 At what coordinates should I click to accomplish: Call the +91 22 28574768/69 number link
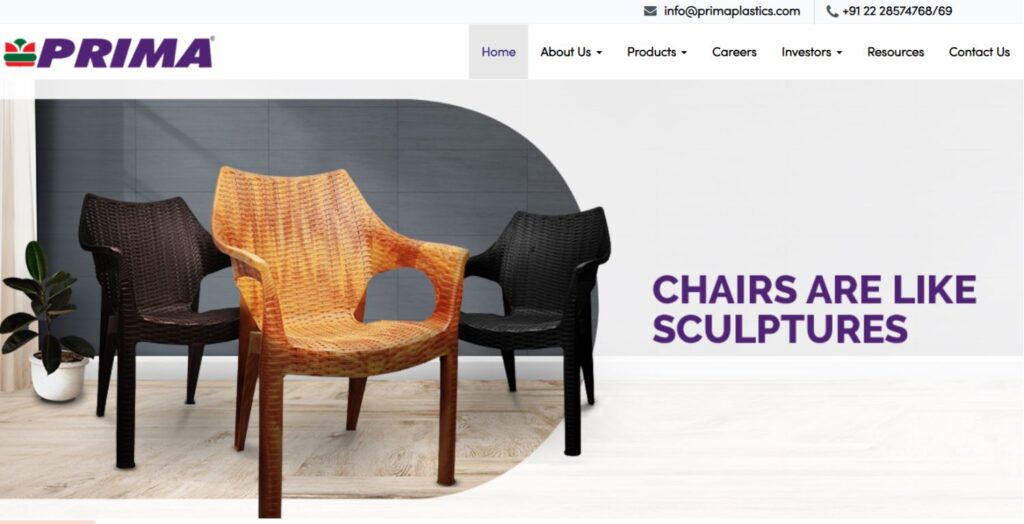click(x=897, y=11)
